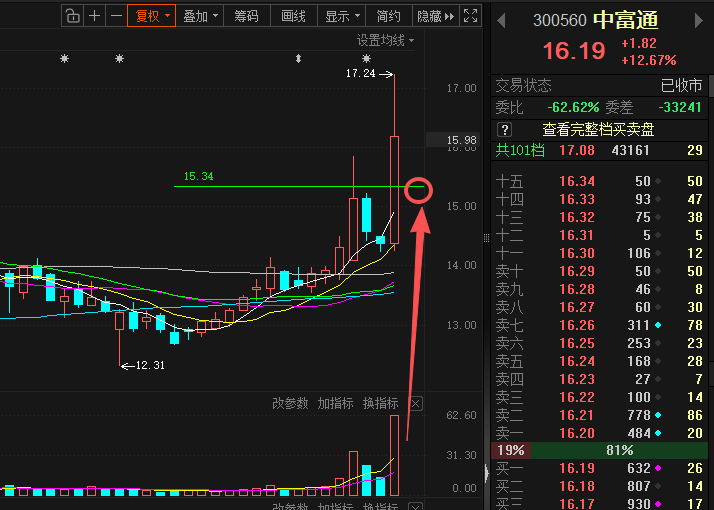Select 卖九 price 16.28
Screen dimensions: 714x510
point(577,289)
